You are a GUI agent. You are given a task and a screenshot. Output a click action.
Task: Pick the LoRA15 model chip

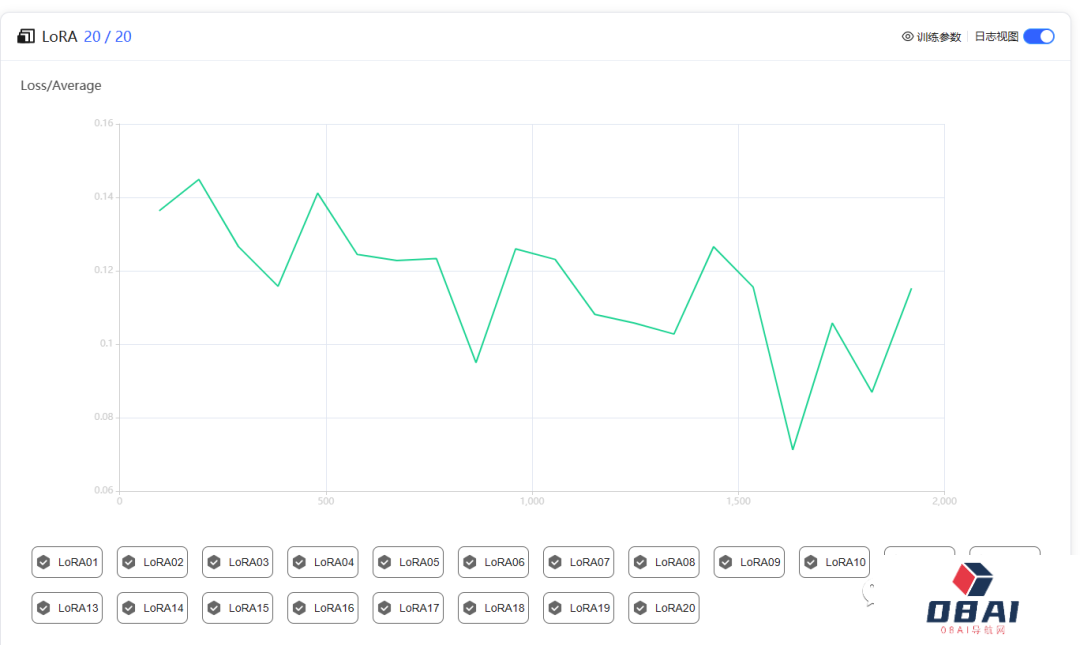coord(237,608)
